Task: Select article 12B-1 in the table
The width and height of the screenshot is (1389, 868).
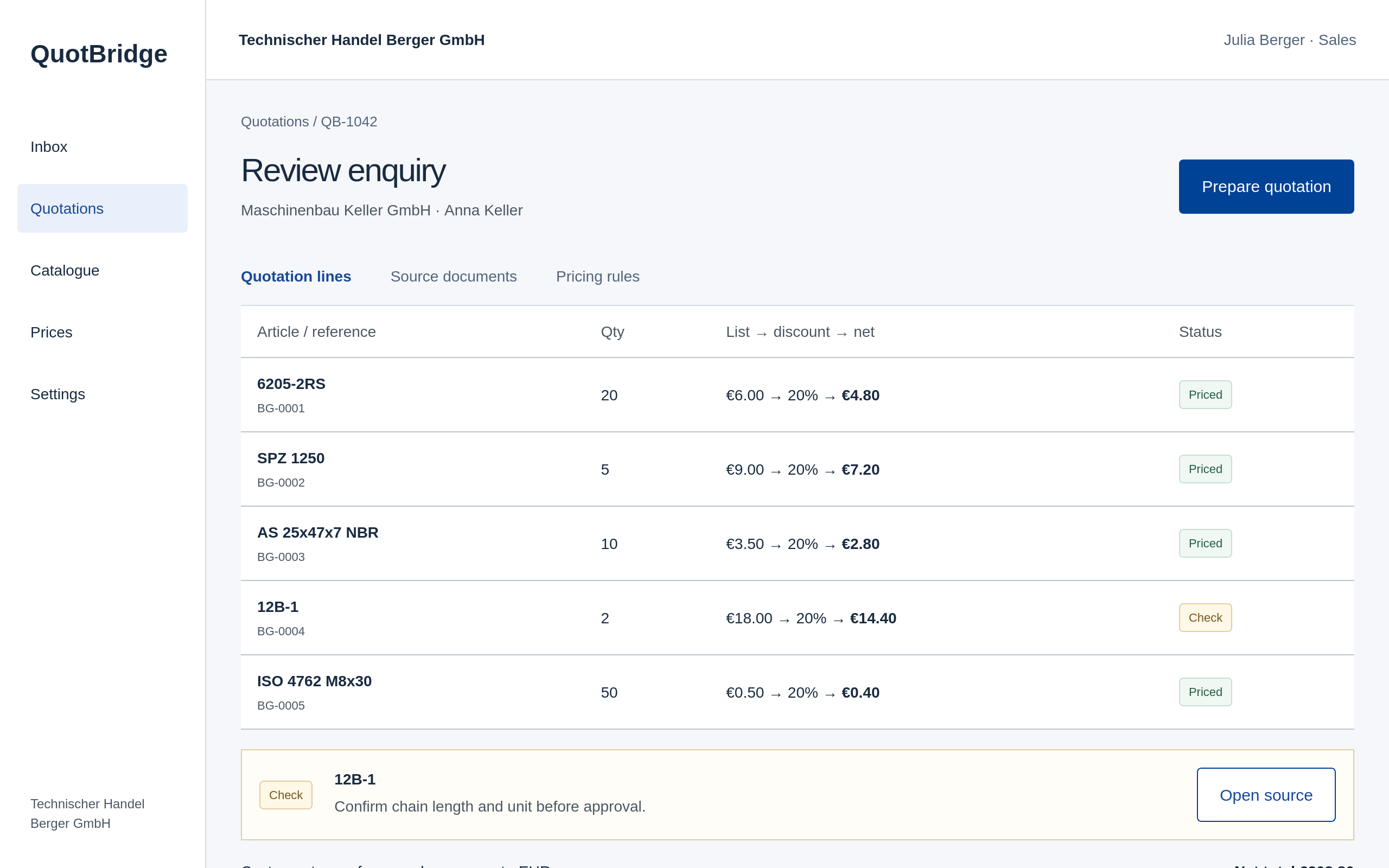Action: (x=277, y=607)
